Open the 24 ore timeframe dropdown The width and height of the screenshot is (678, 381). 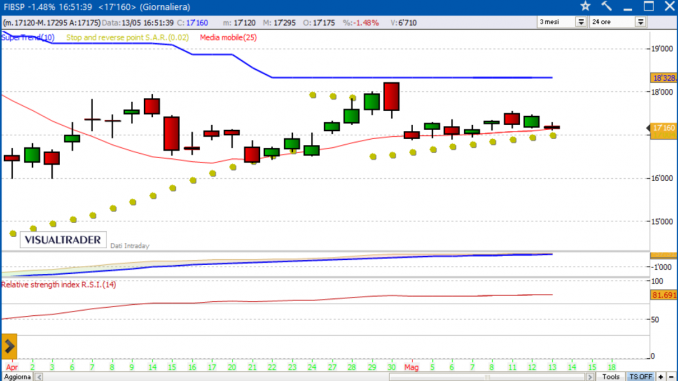pos(618,22)
